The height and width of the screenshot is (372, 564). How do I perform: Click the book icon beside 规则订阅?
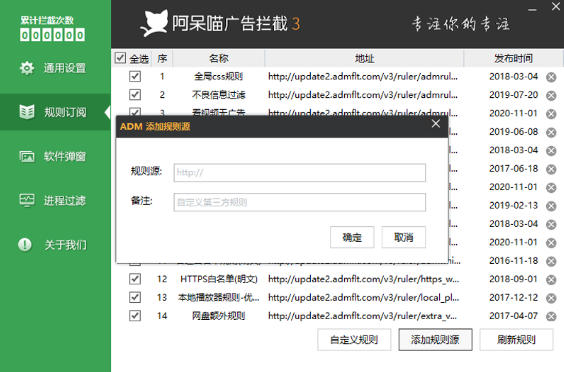pyautogui.click(x=27, y=112)
